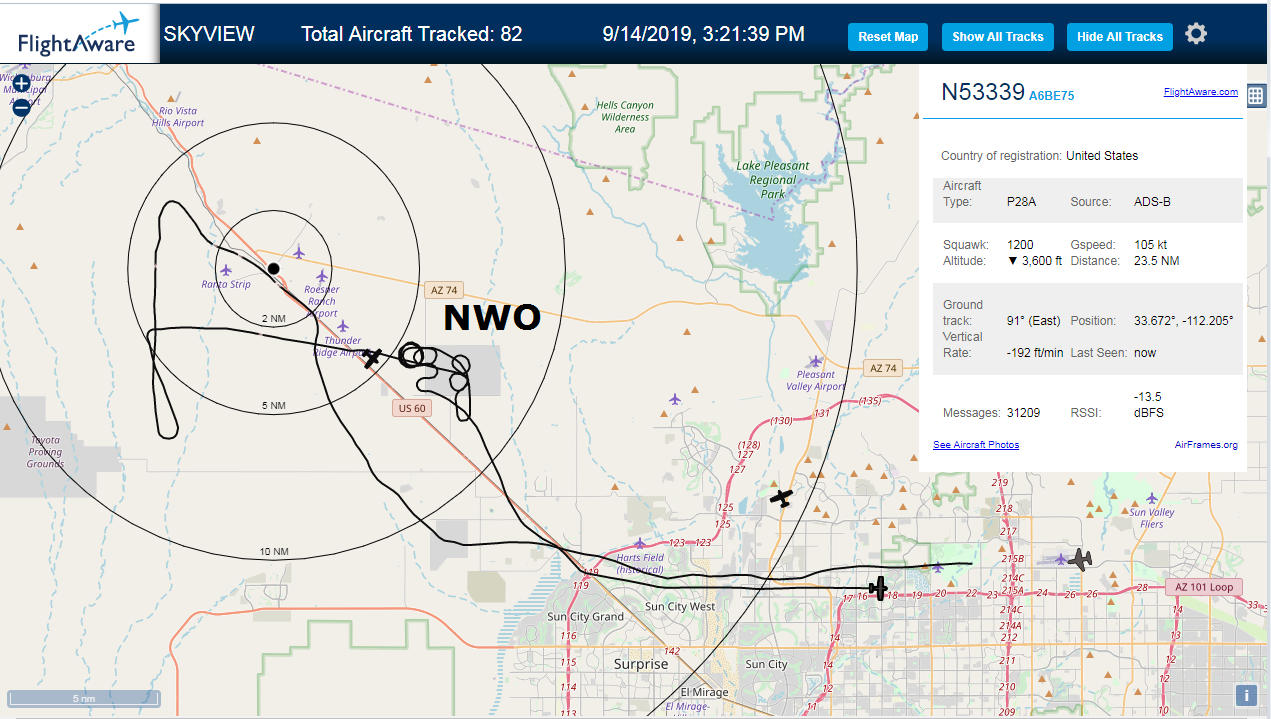Click Harts Field airport marker

click(639, 544)
